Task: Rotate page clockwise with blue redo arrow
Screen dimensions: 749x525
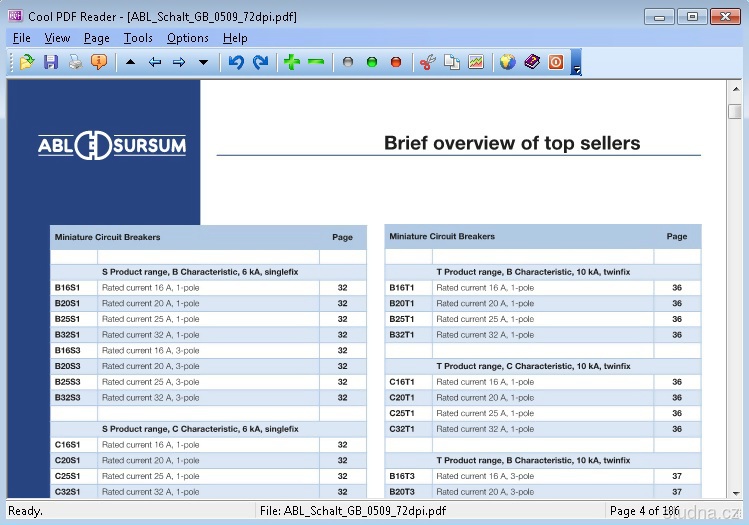Action: coord(260,62)
